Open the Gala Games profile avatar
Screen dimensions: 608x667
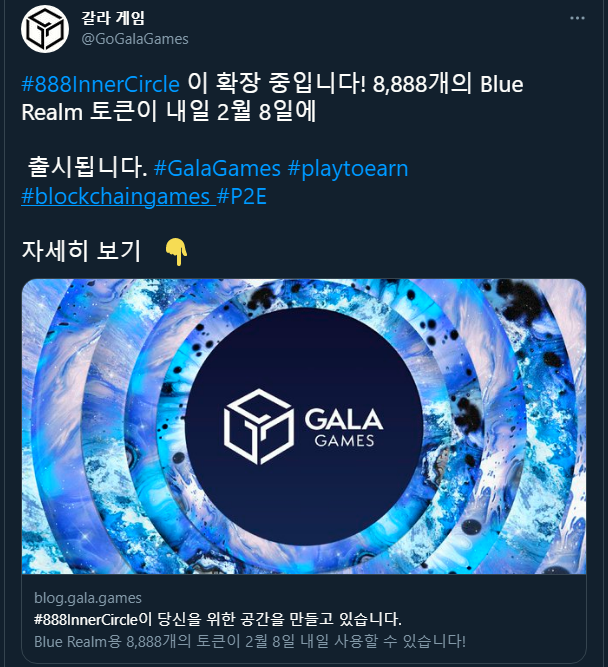tap(45, 29)
